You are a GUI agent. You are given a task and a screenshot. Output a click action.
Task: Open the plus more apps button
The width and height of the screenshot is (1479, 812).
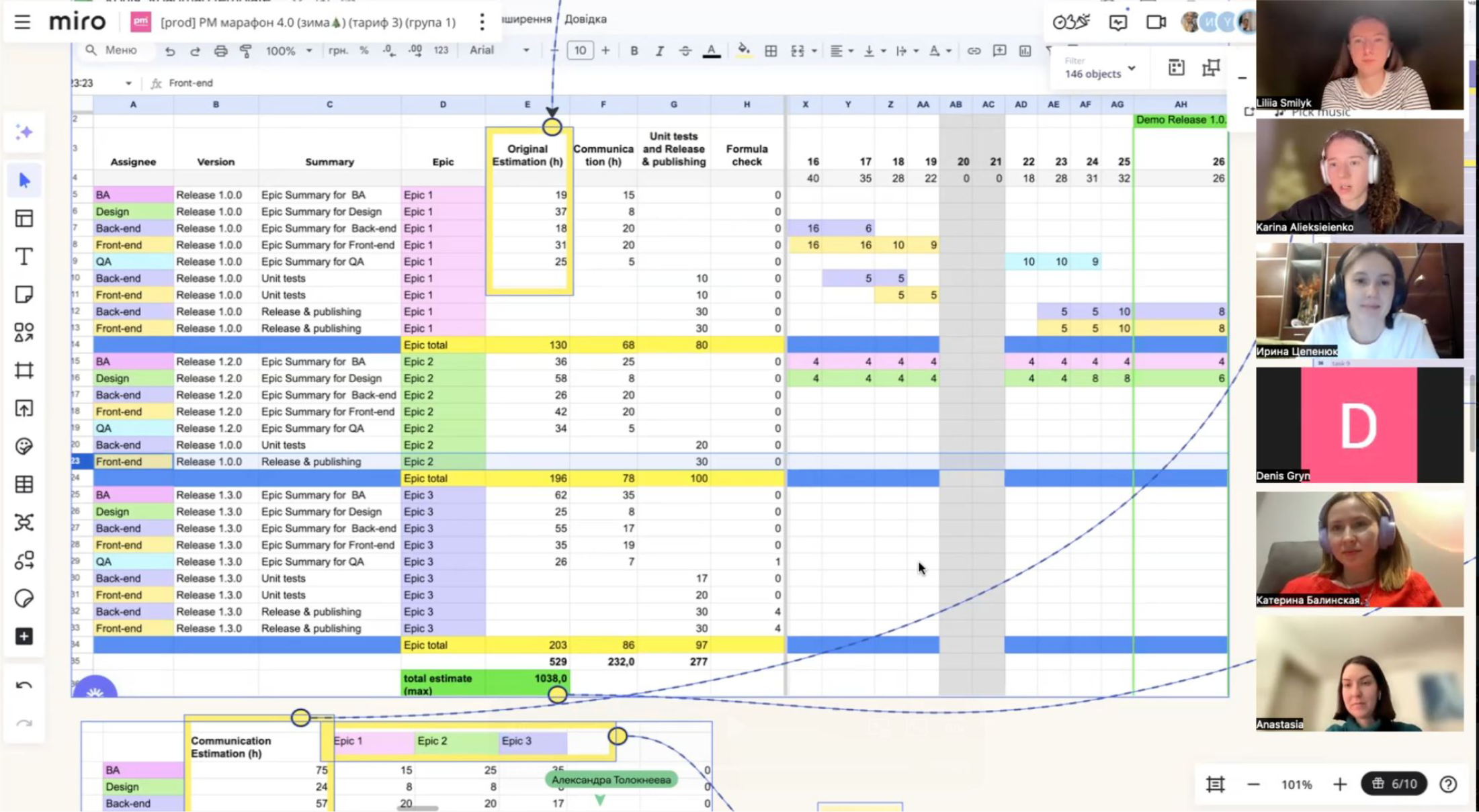(x=24, y=636)
